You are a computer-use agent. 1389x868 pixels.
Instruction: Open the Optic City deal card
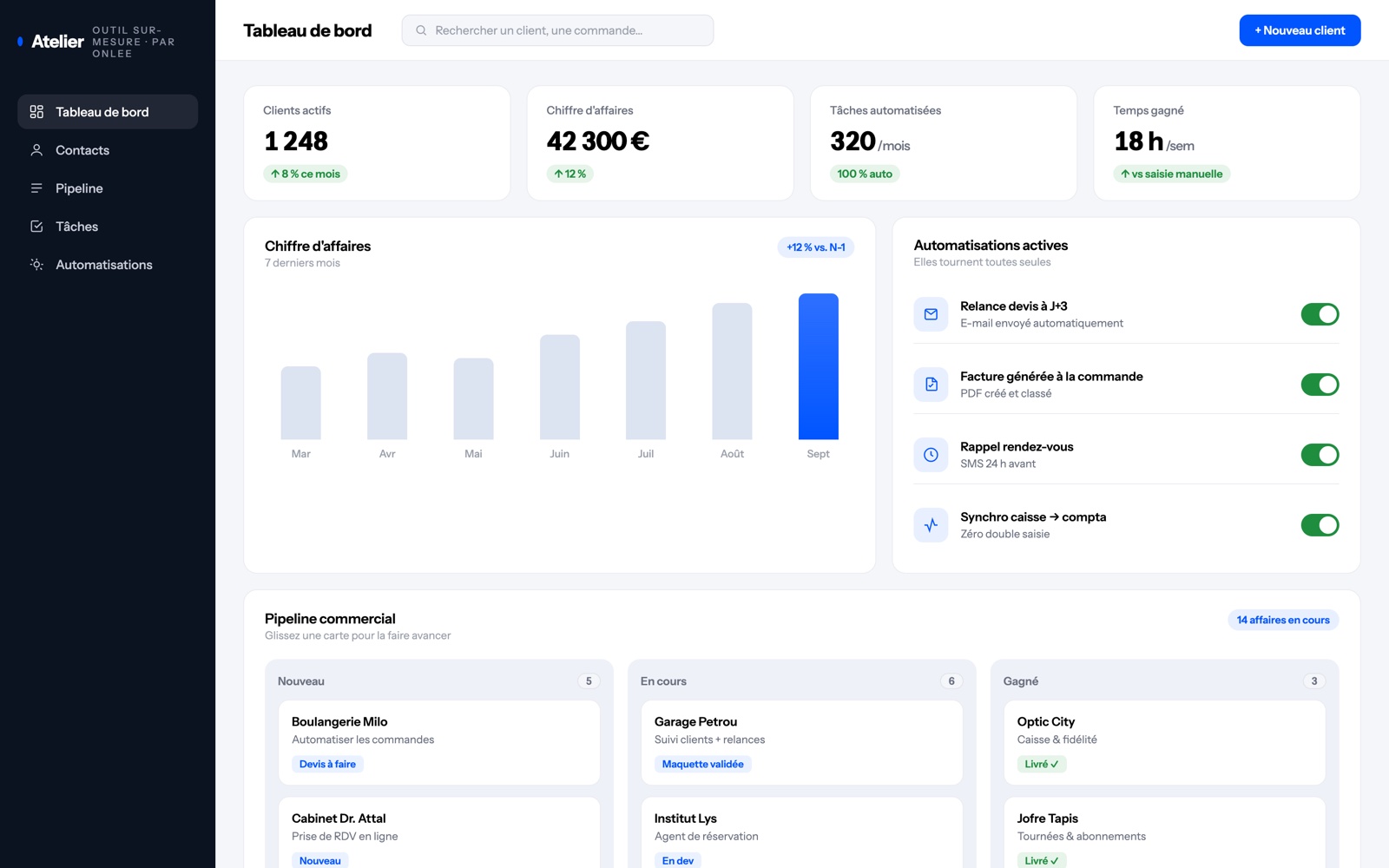click(x=1165, y=742)
